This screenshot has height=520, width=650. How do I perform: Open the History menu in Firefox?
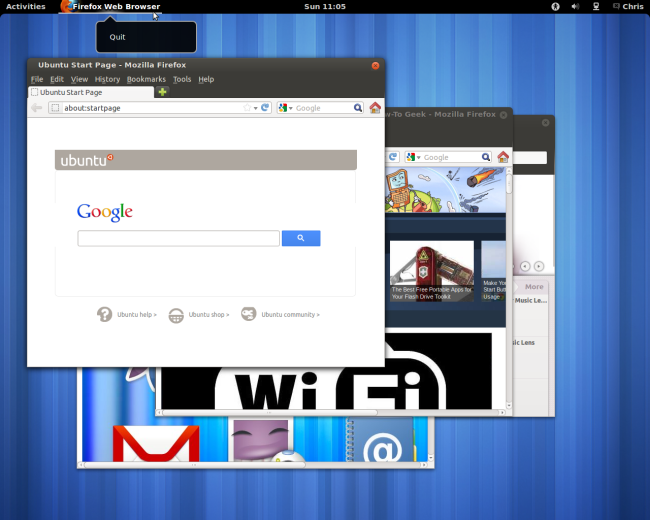(107, 79)
